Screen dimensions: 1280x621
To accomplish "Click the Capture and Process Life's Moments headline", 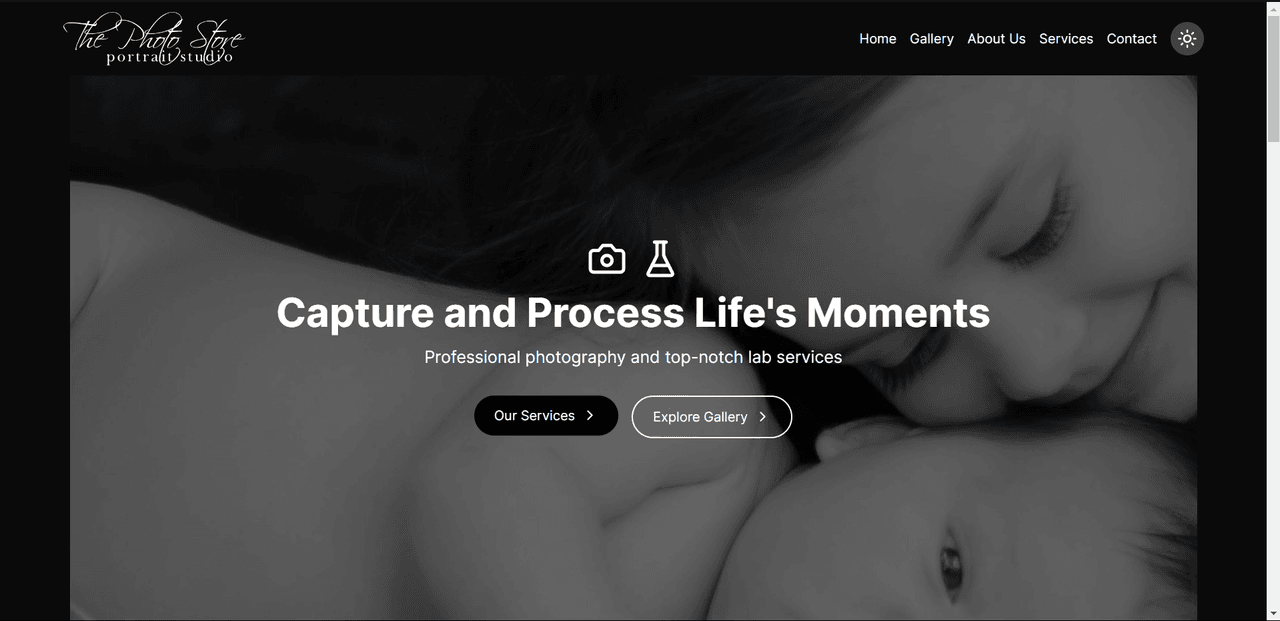I will (x=633, y=313).
